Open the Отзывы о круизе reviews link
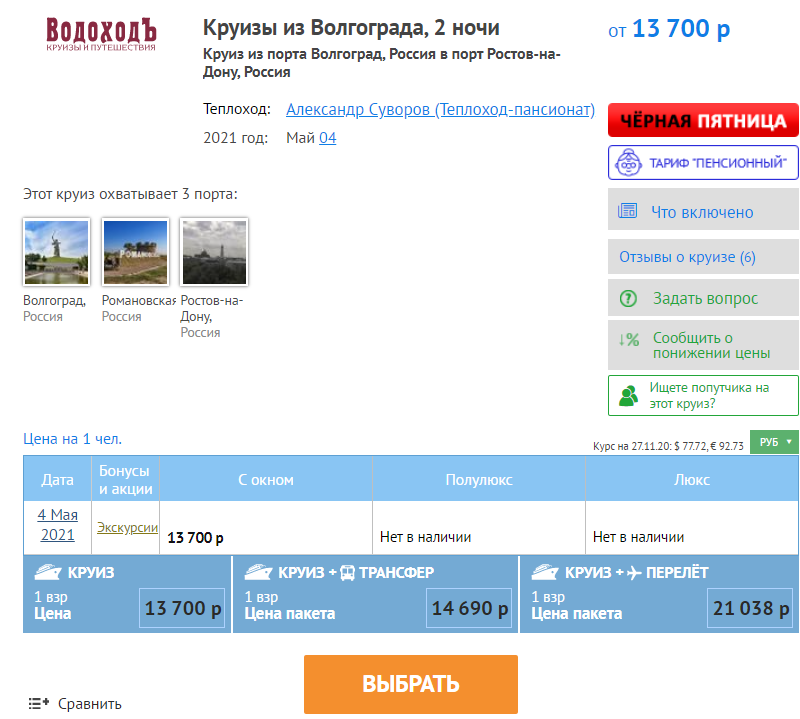 (x=687, y=257)
